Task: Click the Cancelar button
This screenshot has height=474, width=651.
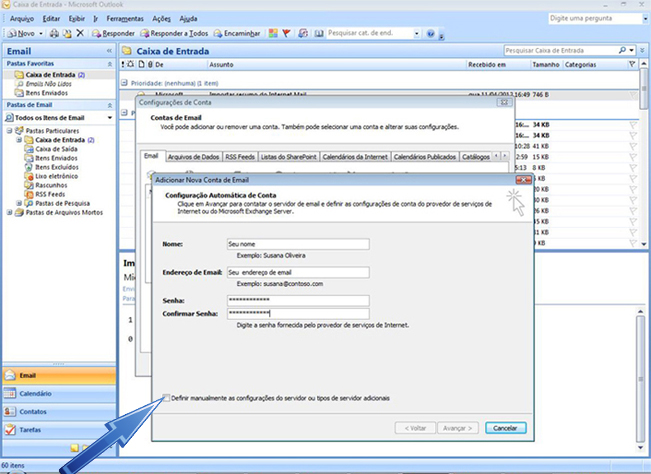Action: click(x=505, y=428)
